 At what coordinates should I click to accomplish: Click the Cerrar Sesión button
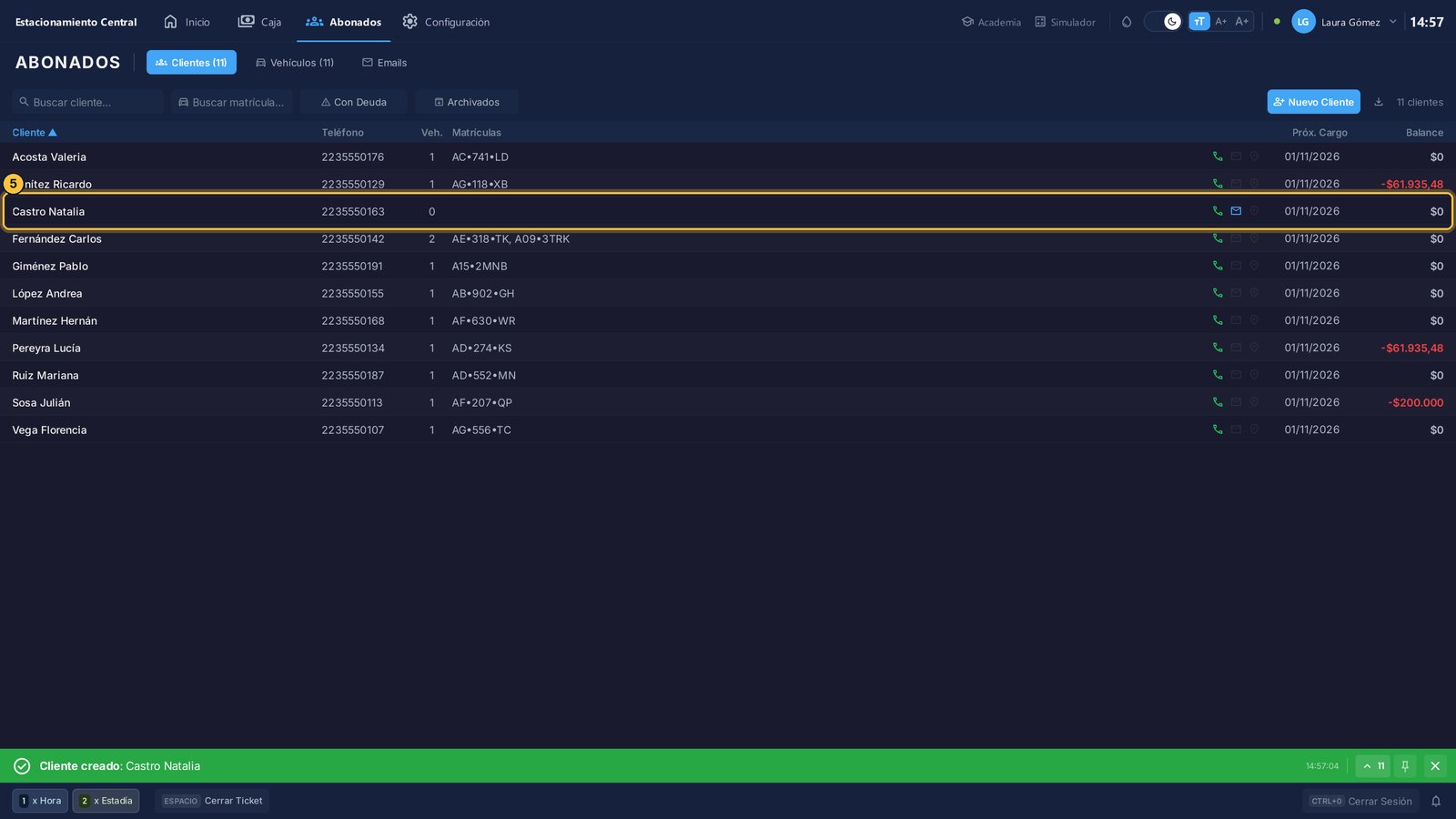pyautogui.click(x=1360, y=801)
